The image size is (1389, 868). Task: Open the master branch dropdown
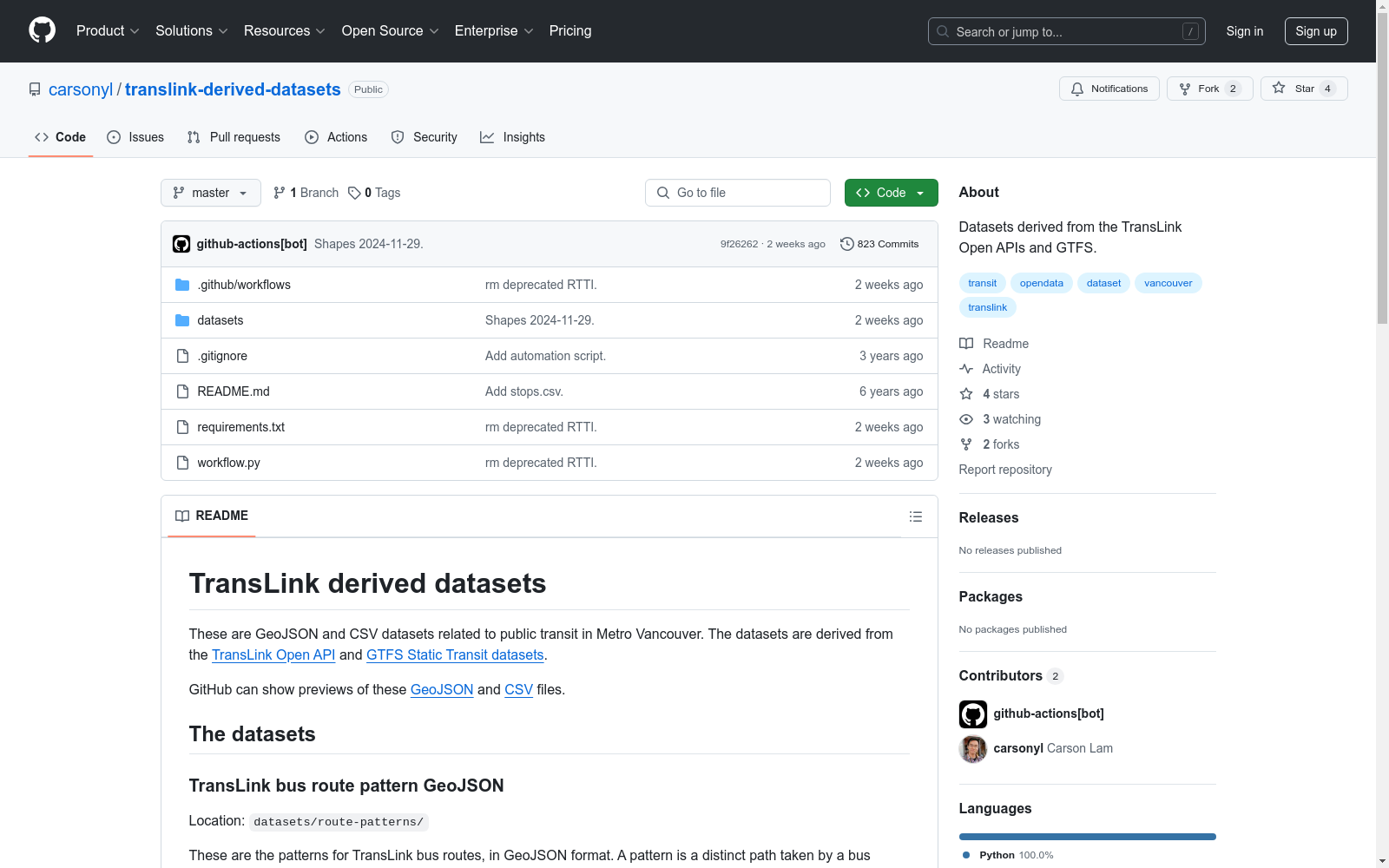pyautogui.click(x=211, y=193)
